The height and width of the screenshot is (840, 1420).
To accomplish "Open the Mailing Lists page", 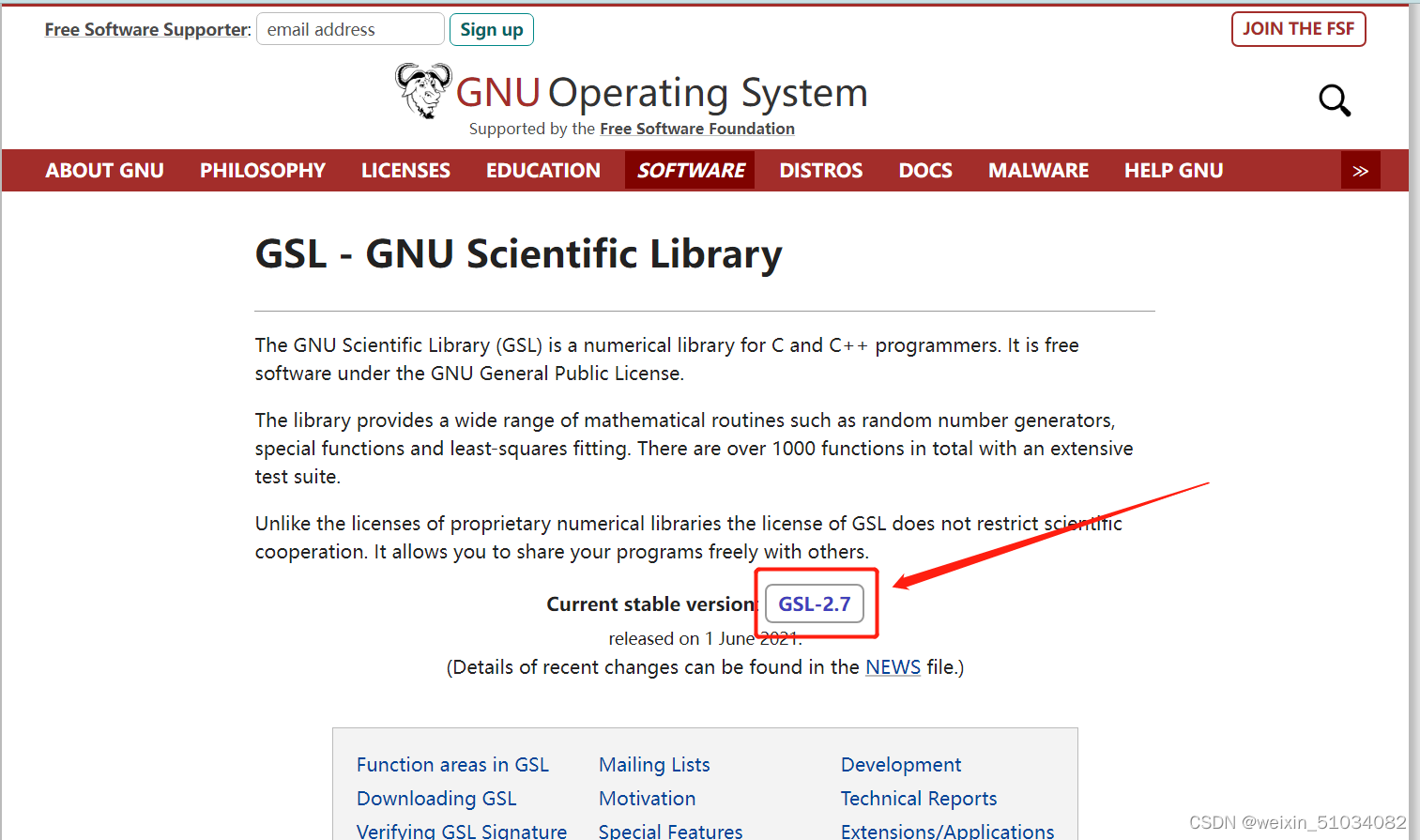I will (653, 765).
